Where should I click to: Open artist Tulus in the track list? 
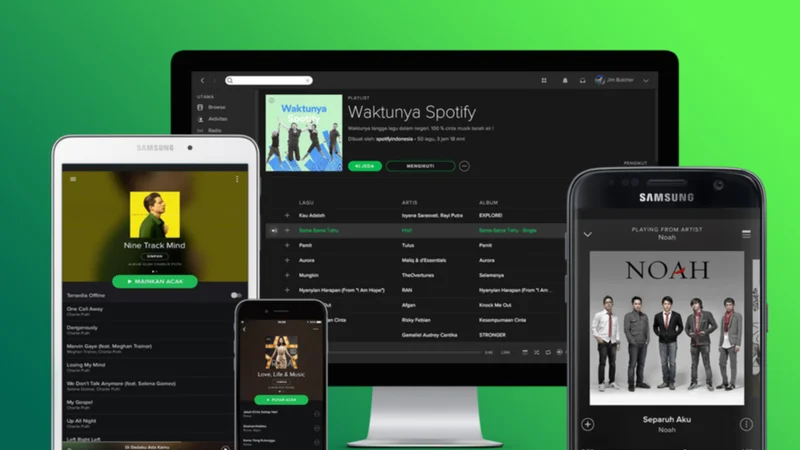click(x=408, y=245)
